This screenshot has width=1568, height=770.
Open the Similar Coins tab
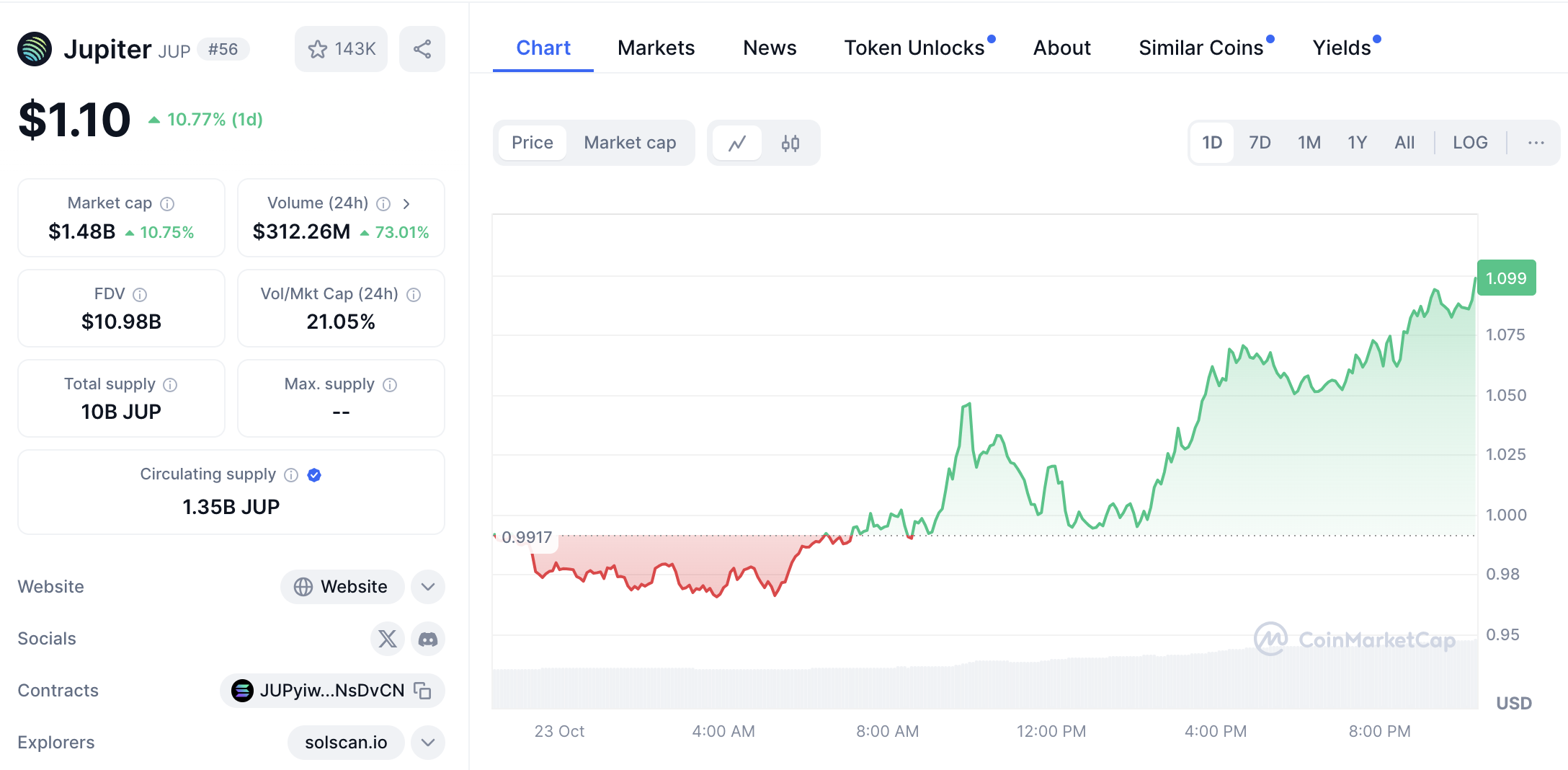click(1202, 48)
